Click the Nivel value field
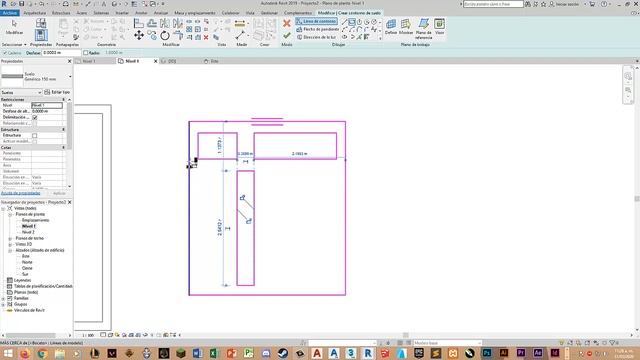 coord(47,105)
